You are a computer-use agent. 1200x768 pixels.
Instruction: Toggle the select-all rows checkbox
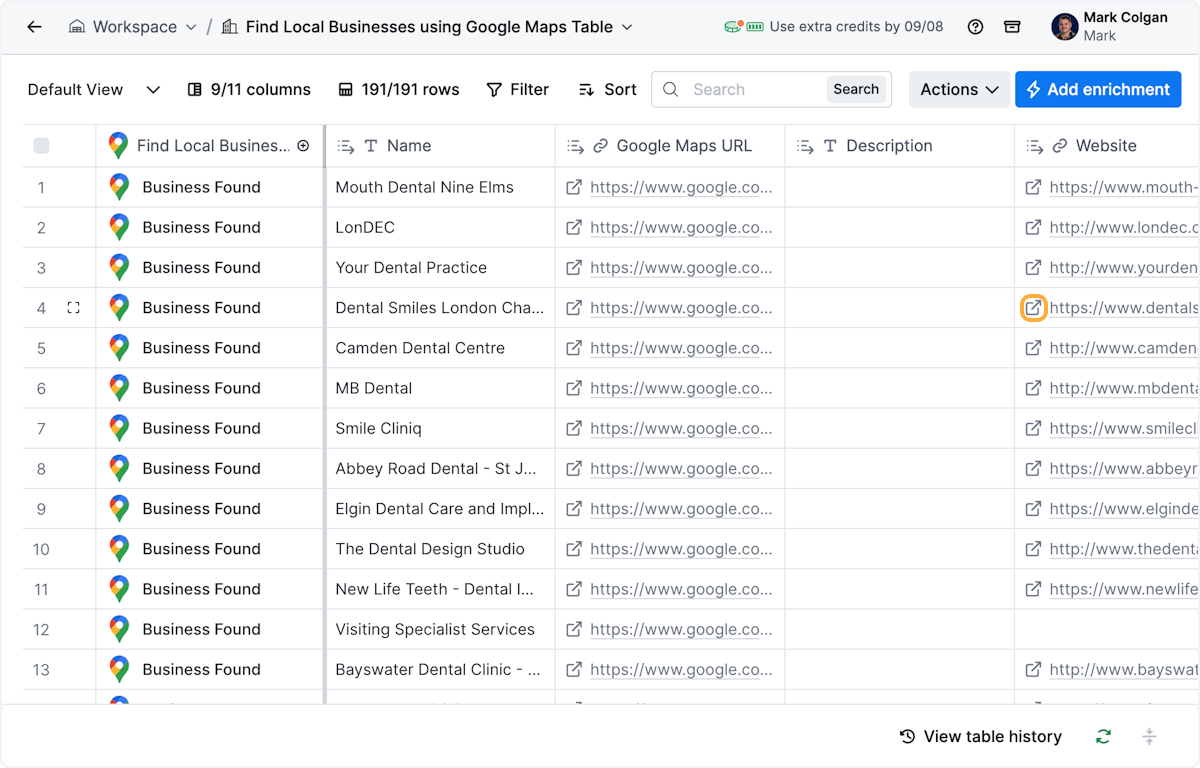(x=41, y=146)
